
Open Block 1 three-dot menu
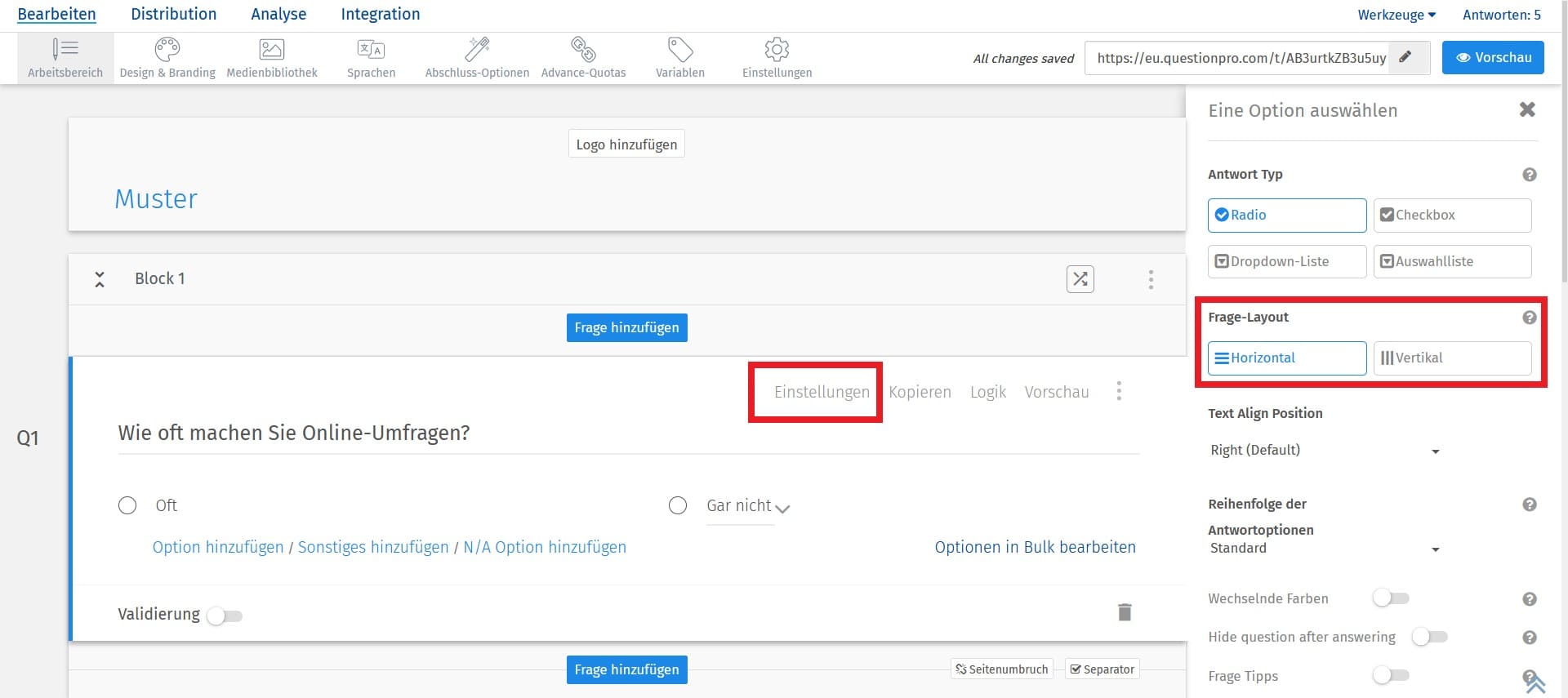click(x=1151, y=279)
